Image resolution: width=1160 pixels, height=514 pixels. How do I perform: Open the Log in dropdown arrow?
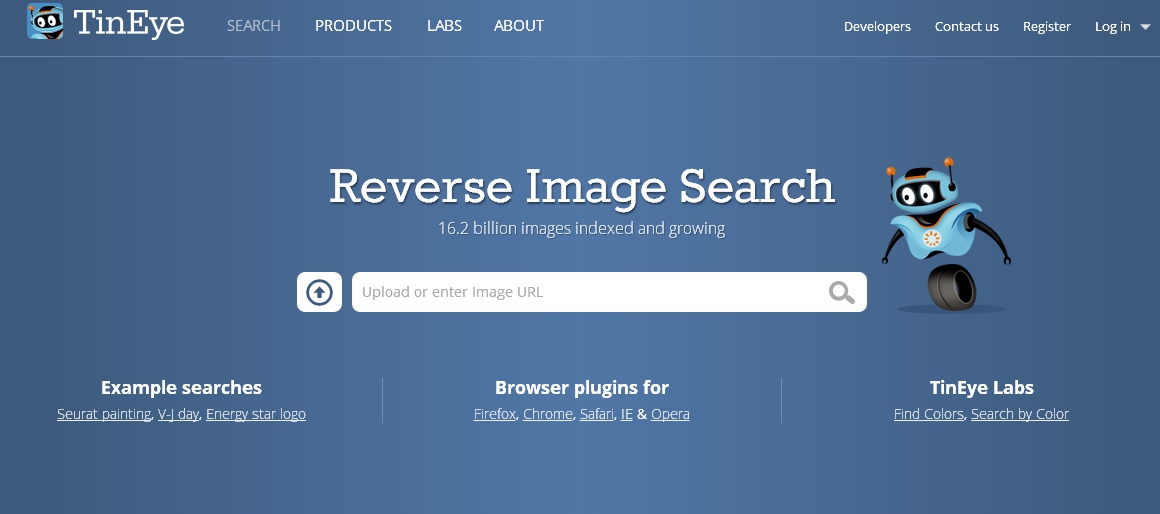click(x=1145, y=27)
